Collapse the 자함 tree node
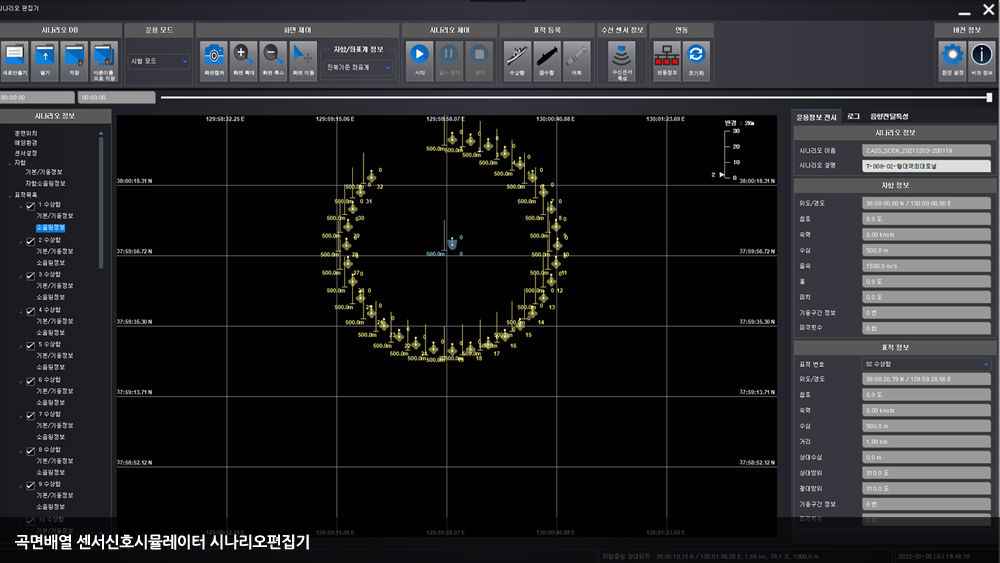1000x563 pixels. pyautogui.click(x=10, y=163)
